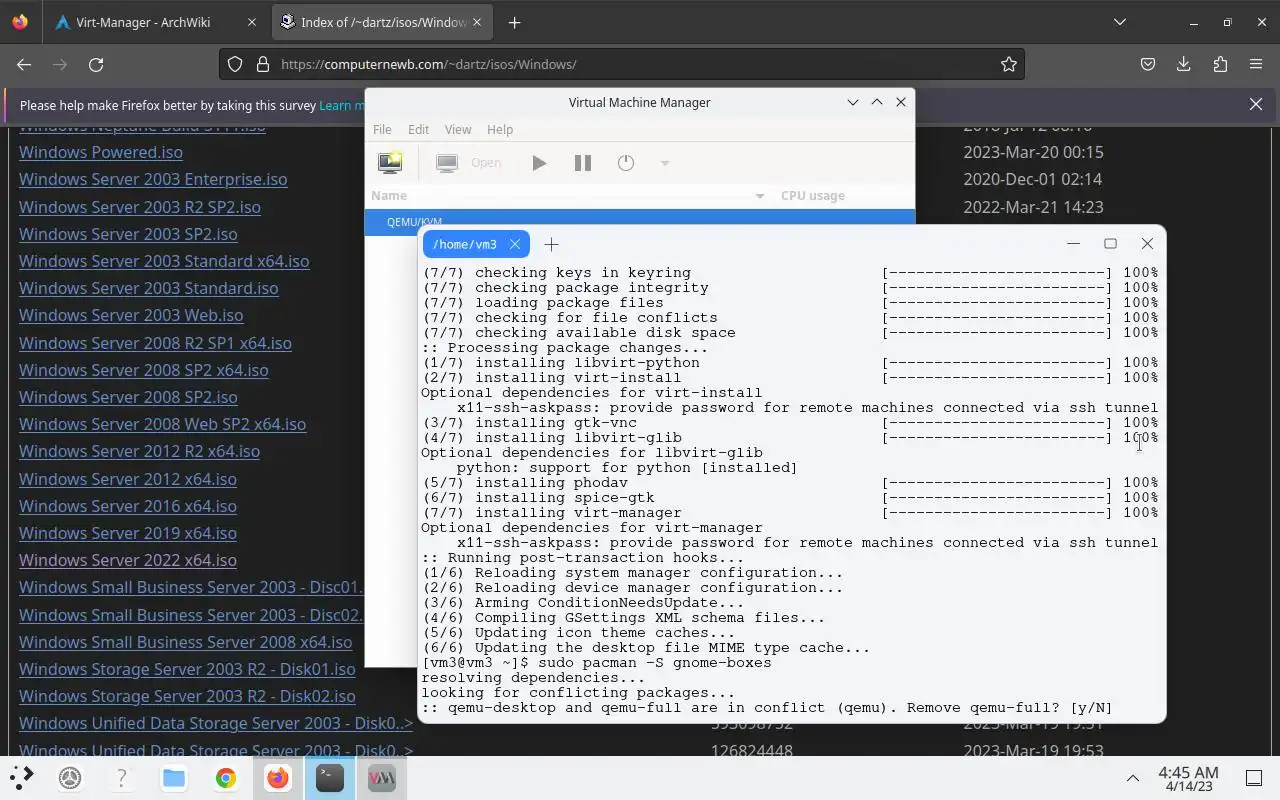
Task: Reload the current page in Firefox
Action: click(96, 64)
